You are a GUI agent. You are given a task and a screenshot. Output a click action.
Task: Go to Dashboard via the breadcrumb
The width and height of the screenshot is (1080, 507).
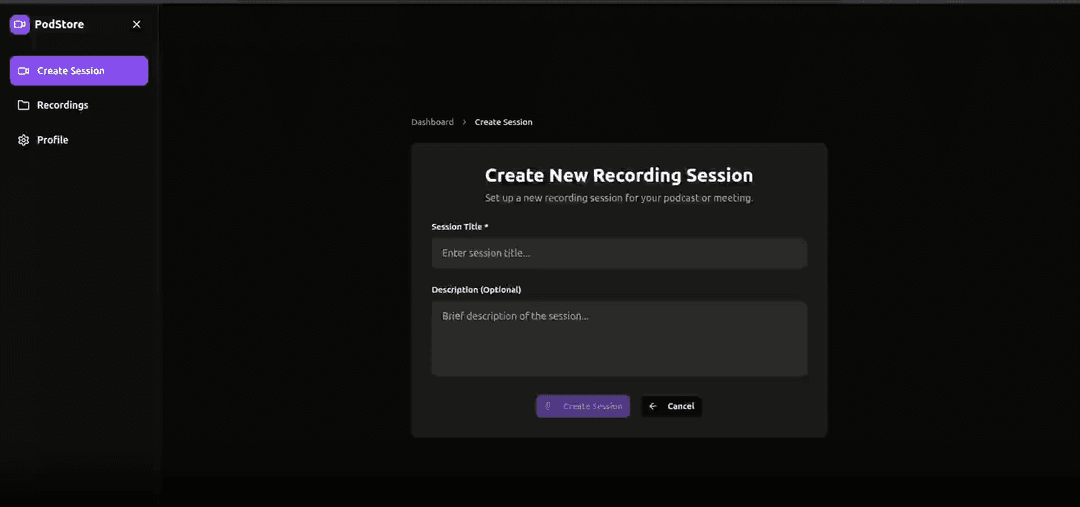[433, 122]
